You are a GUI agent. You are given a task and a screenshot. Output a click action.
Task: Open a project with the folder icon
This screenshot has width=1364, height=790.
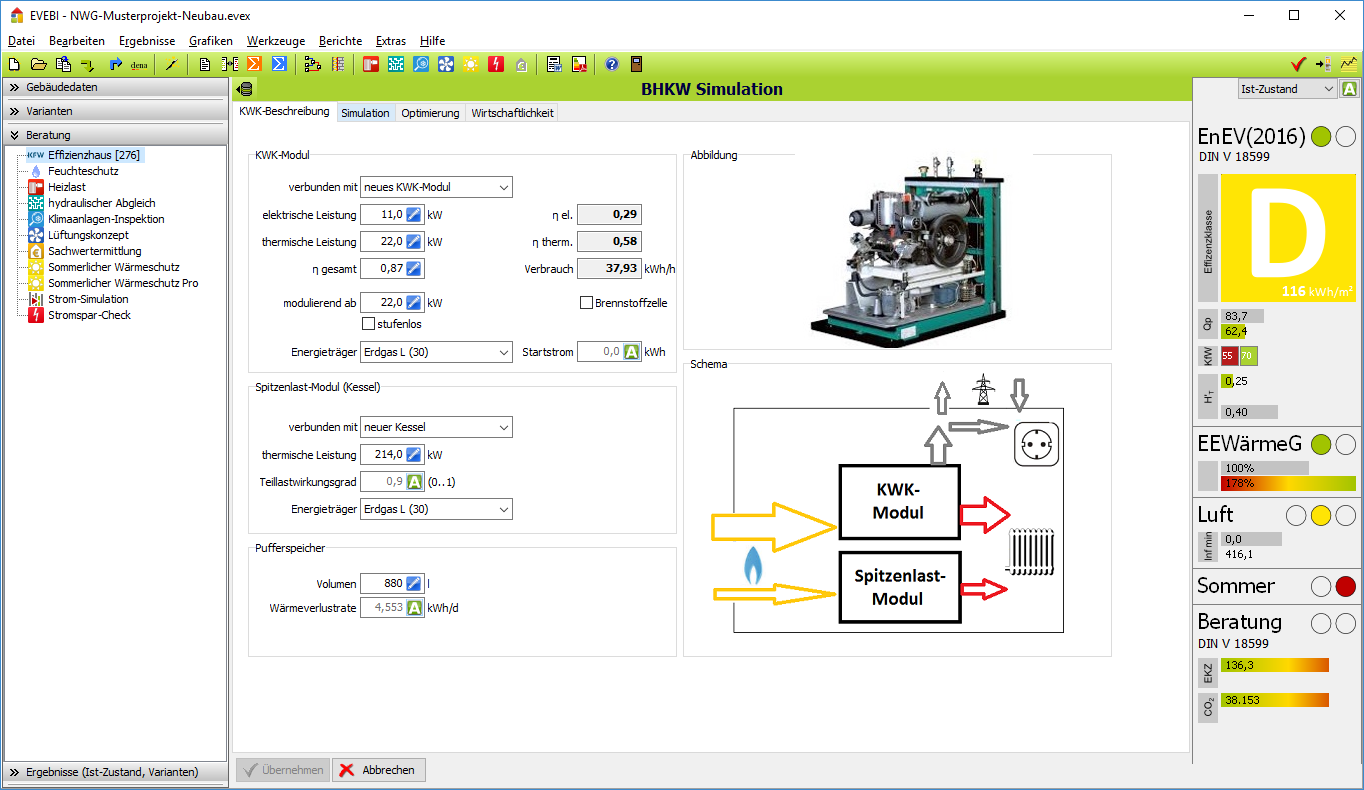click(39, 64)
